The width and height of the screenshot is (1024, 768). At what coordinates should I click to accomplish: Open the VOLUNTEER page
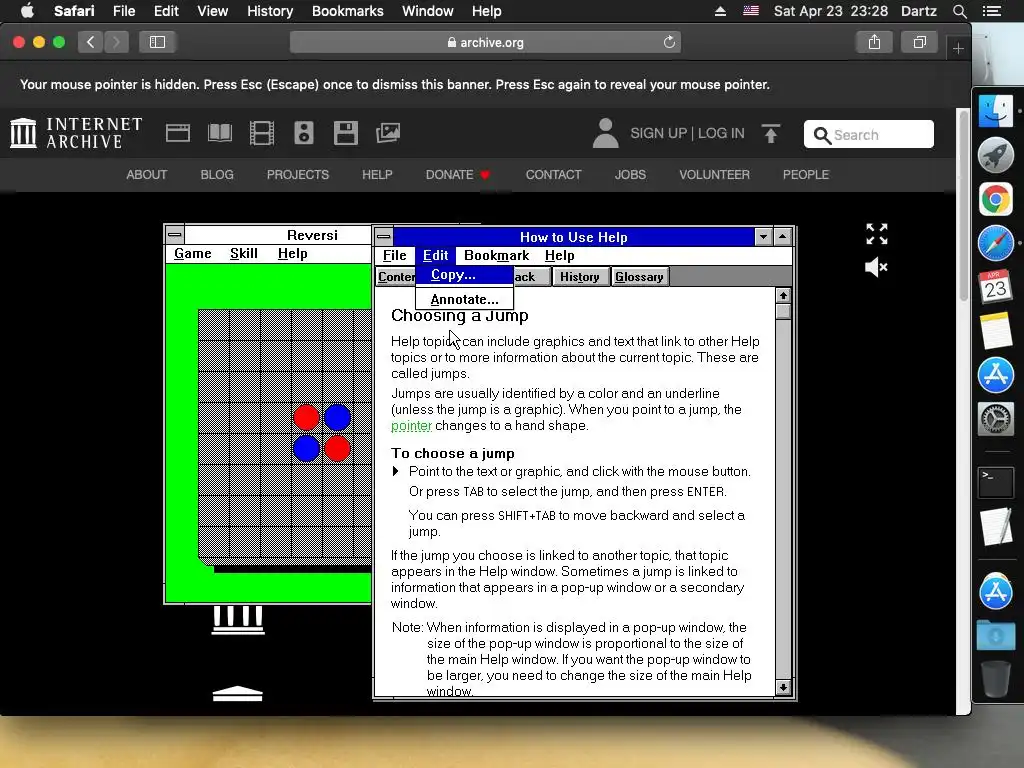[x=714, y=175]
